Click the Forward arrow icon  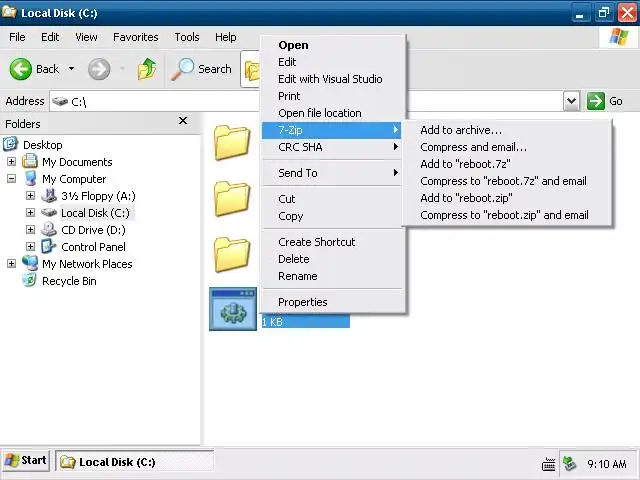pyautogui.click(x=99, y=69)
